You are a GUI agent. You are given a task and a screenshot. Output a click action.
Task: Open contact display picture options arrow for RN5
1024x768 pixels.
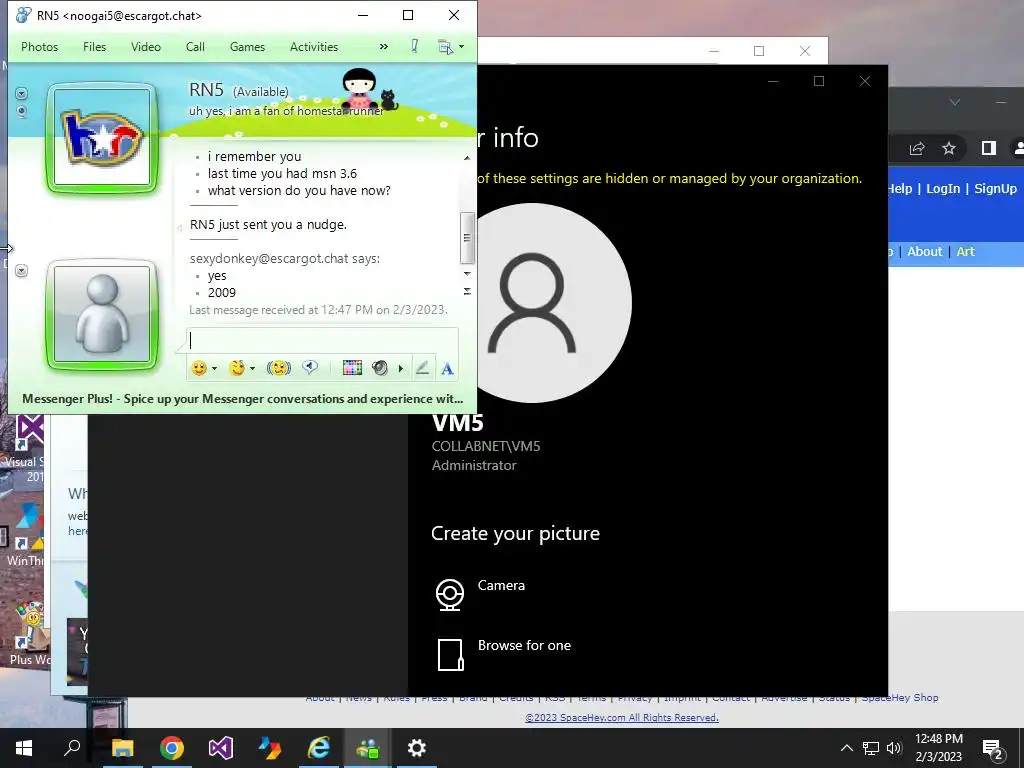[x=22, y=94]
